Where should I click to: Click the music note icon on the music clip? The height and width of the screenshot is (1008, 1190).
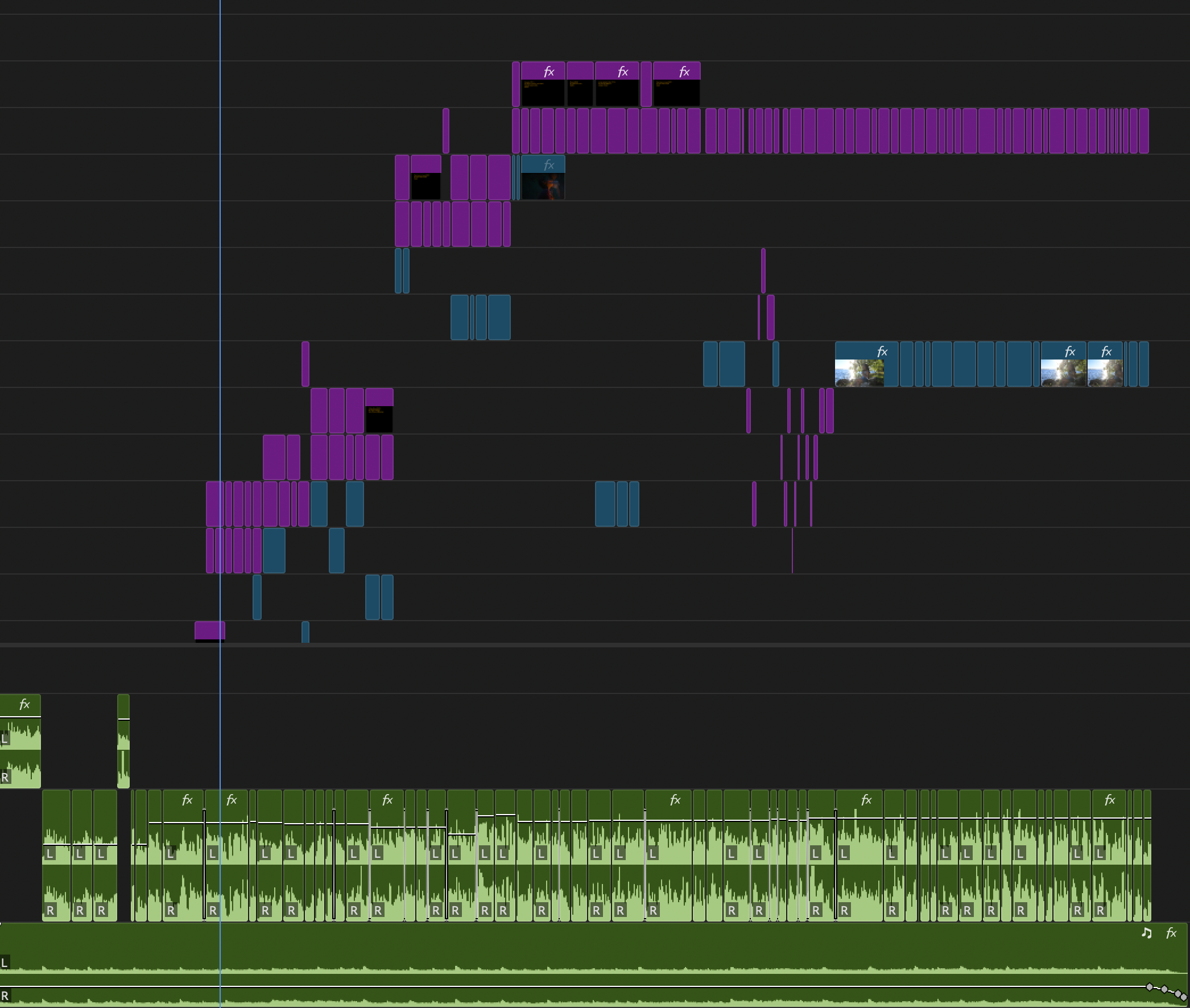1146,933
